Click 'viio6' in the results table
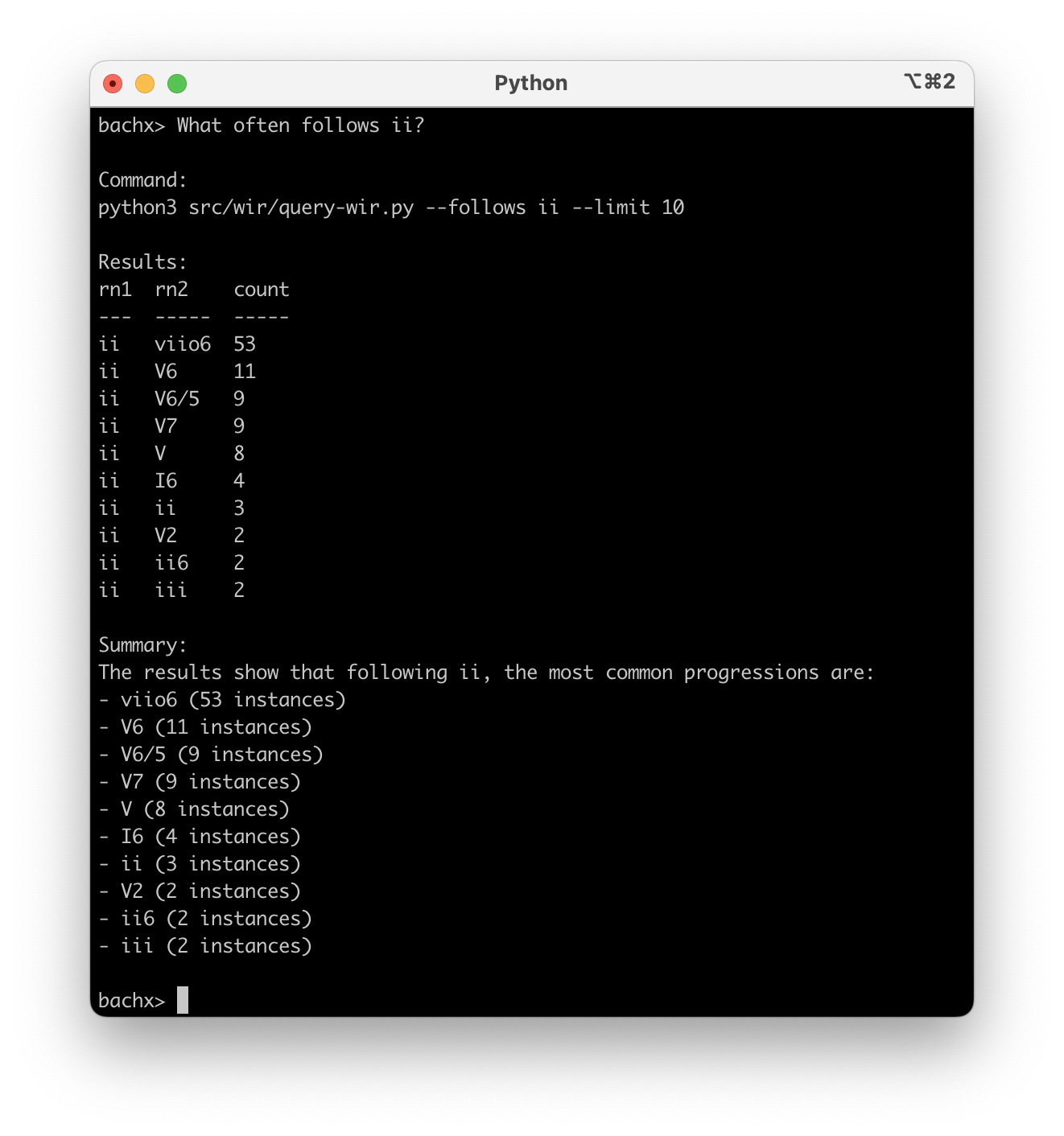 coord(183,344)
